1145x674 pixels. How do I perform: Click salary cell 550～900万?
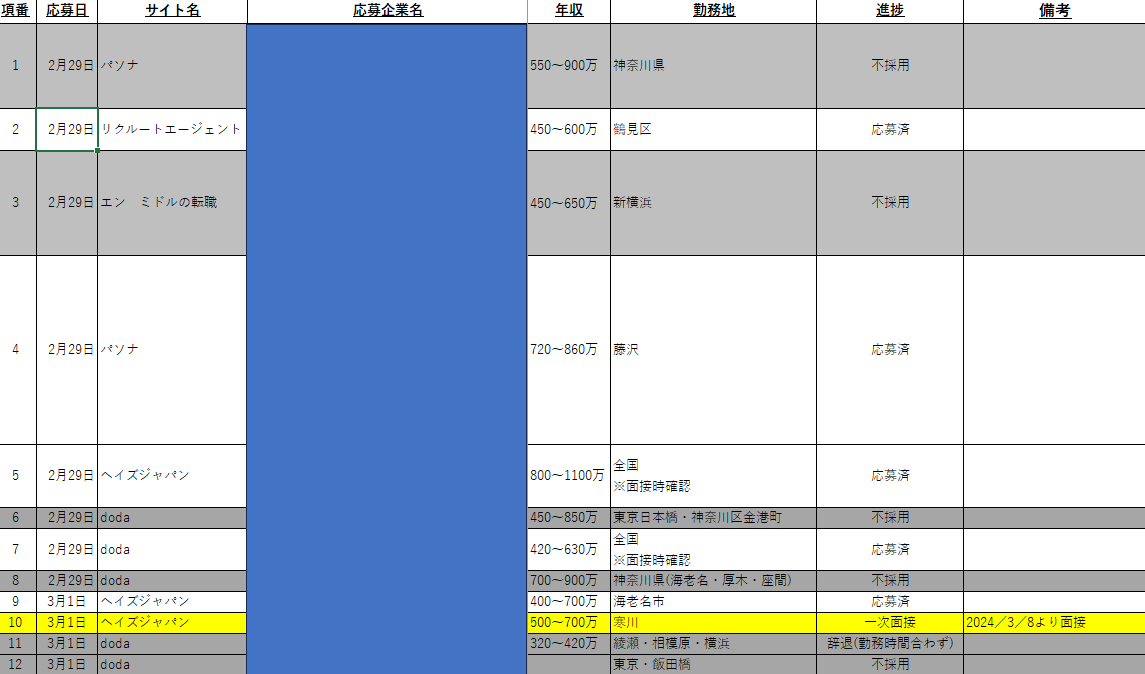click(569, 66)
